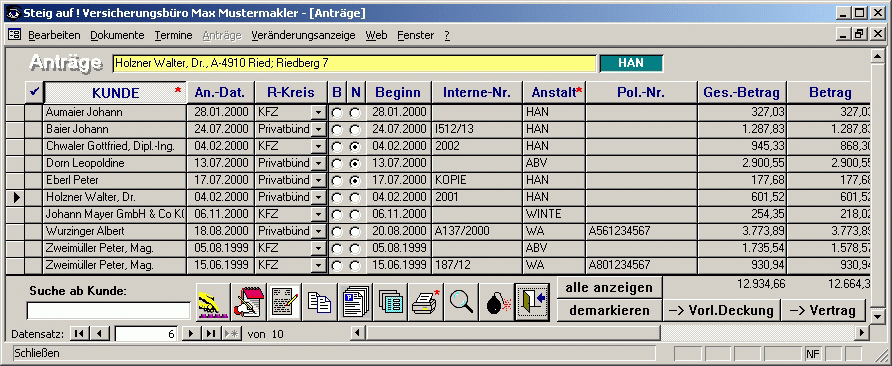Viewport: 892px width, 366px height.
Task: Go to previous record navigation arrow
Action: tap(100, 334)
